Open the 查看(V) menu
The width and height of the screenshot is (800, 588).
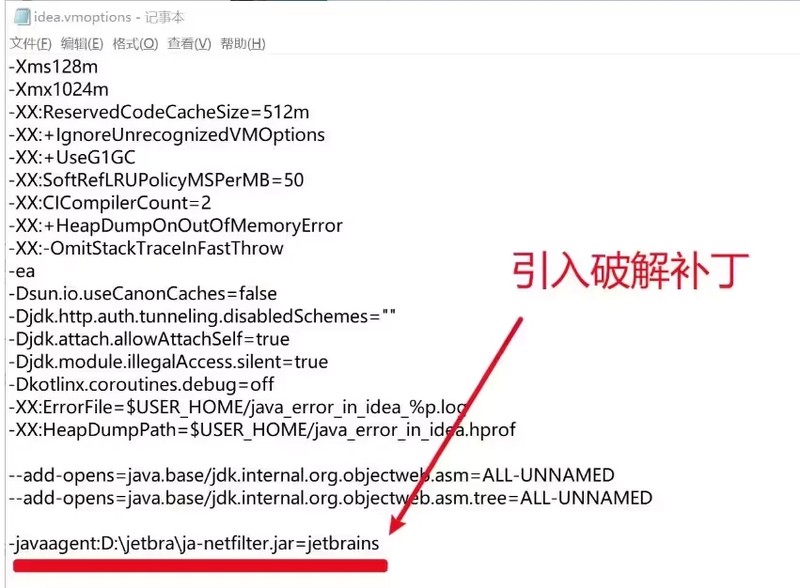189,44
